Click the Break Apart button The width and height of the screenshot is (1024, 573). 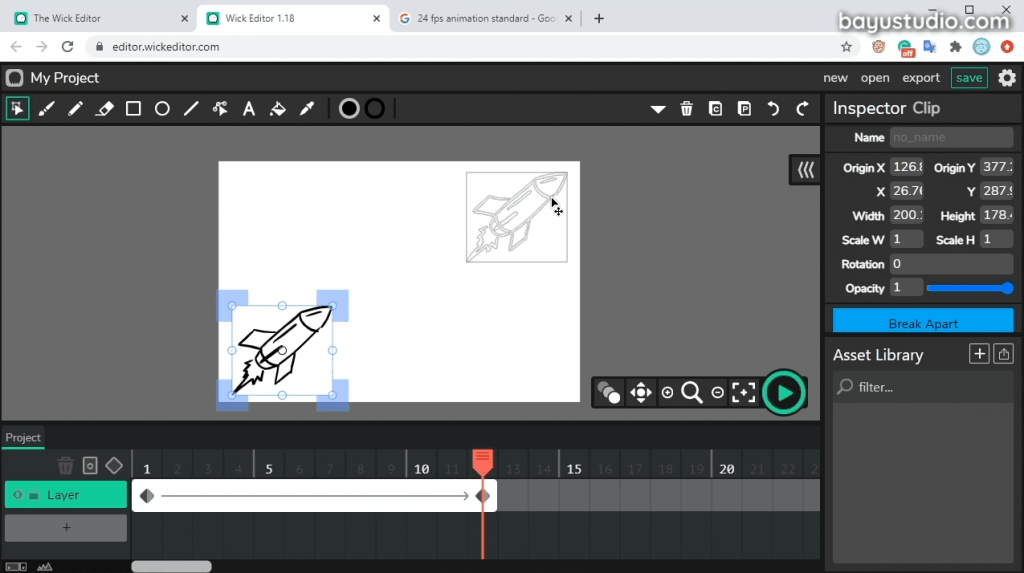[x=923, y=323]
